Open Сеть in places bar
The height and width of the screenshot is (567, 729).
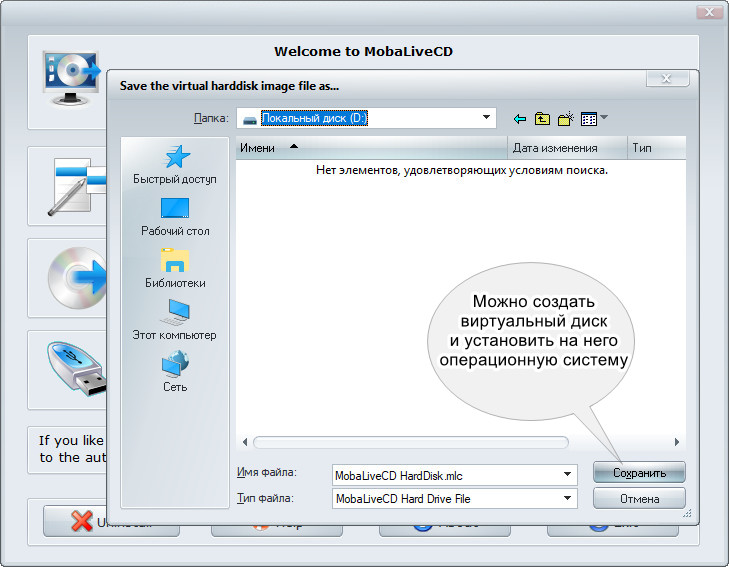[x=175, y=372]
